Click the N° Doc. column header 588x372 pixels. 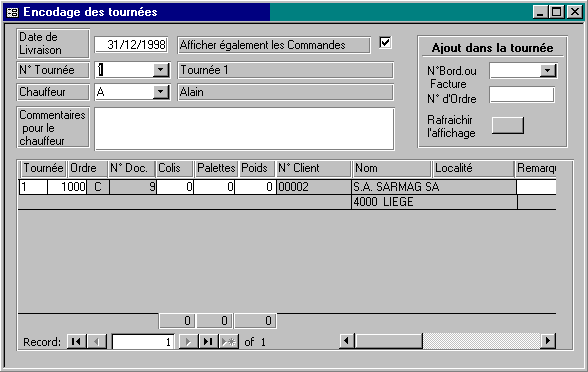(x=132, y=168)
